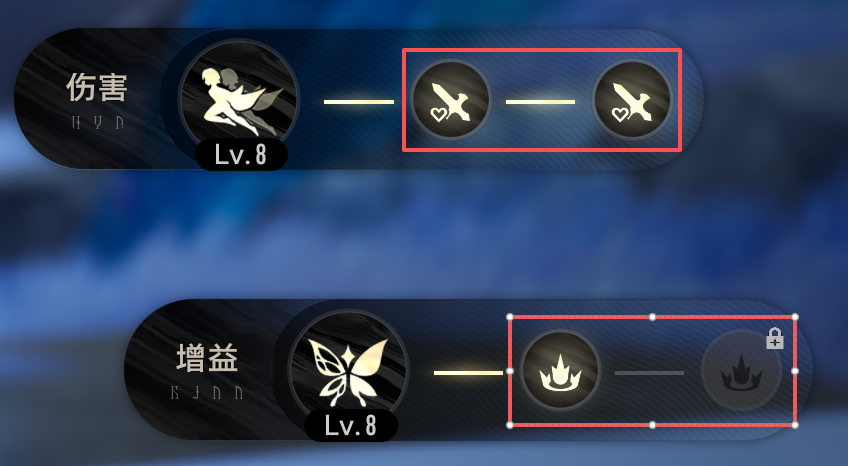Screen dimensions: 848x466
Task: Click the Lv. 8 badge under running figure
Action: [241, 155]
